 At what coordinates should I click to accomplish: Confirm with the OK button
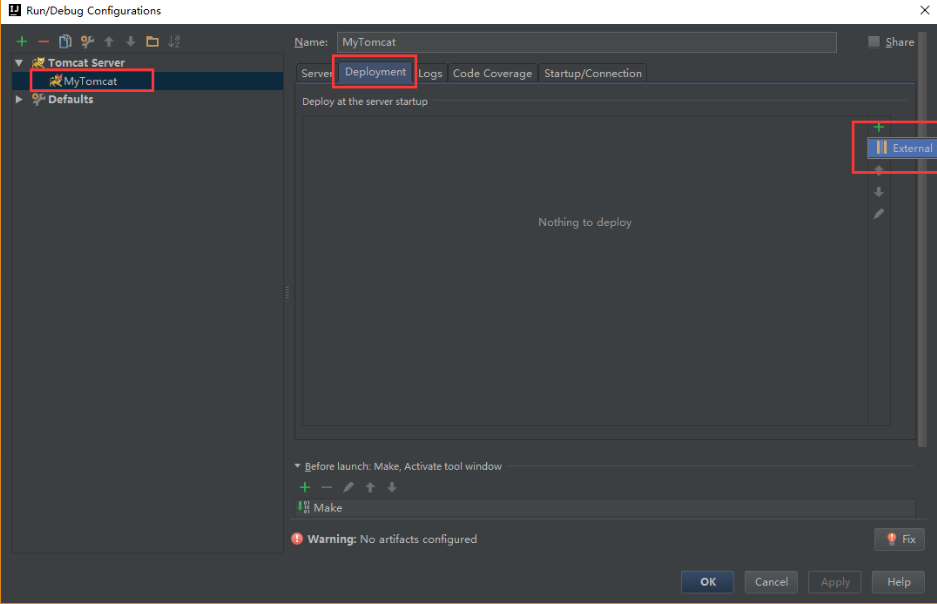coord(708,581)
